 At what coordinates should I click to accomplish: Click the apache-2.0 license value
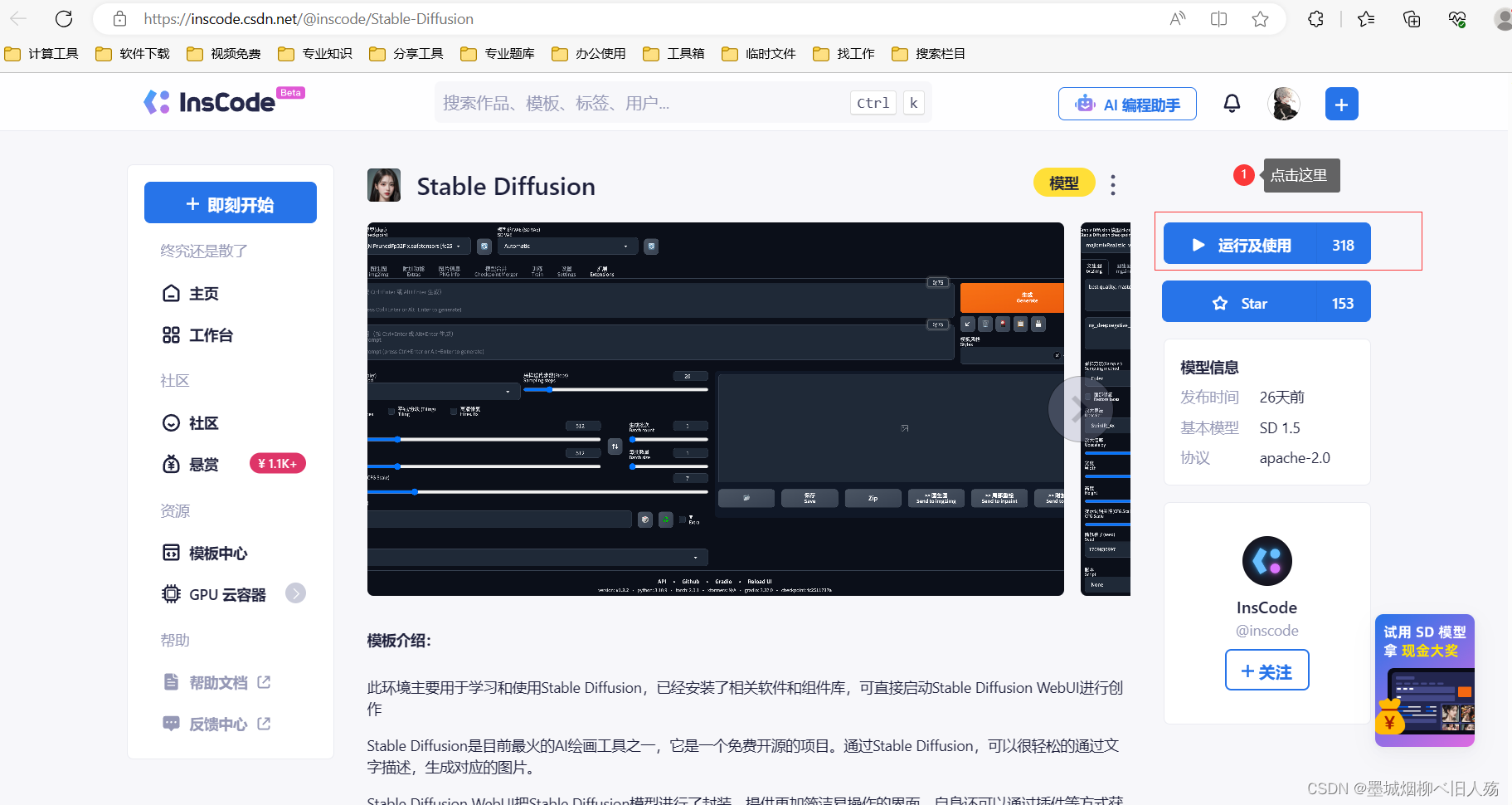tap(1295, 458)
